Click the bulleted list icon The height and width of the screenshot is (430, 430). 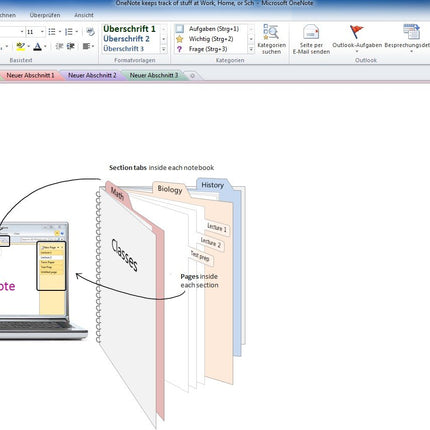(x=52, y=32)
